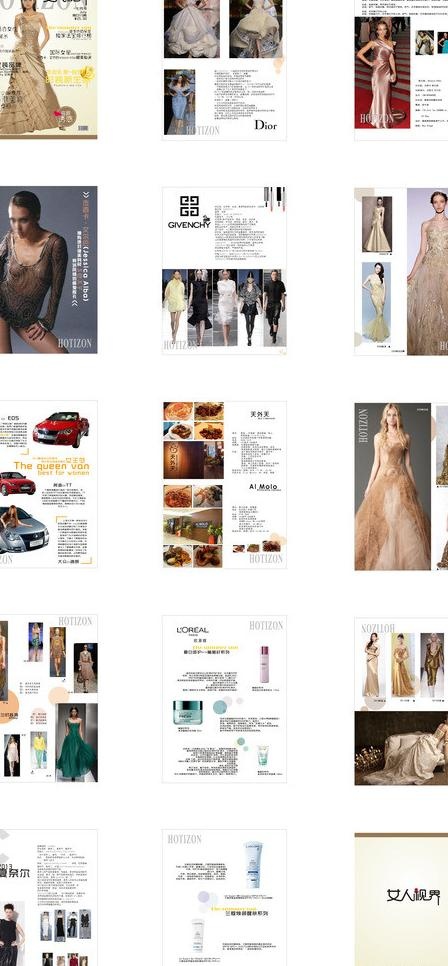The height and width of the screenshot is (966, 448).
Task: Open the blonde model beige gown page
Action: [401, 487]
